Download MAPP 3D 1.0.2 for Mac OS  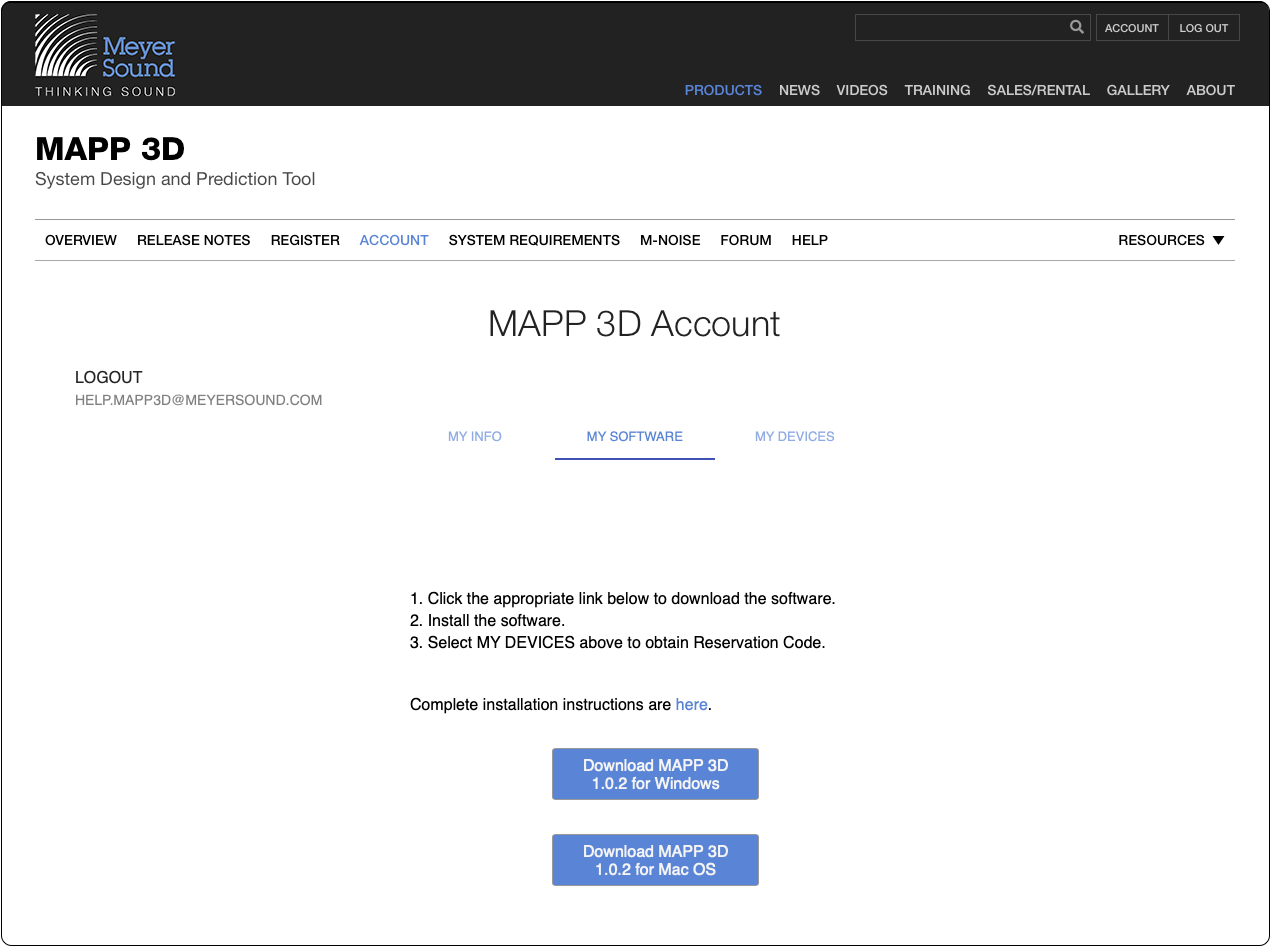click(655, 860)
